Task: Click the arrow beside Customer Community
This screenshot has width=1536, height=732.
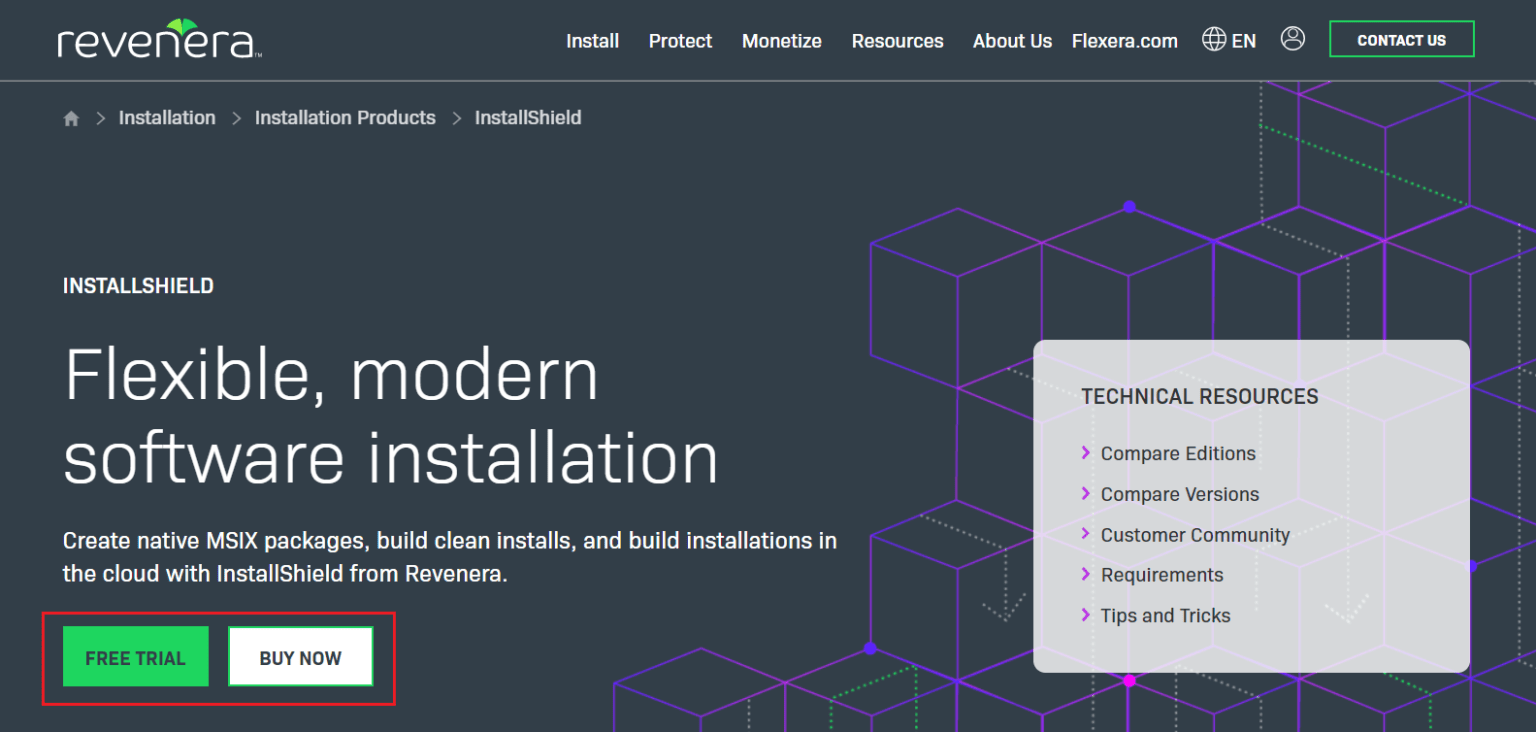Action: 1086,534
